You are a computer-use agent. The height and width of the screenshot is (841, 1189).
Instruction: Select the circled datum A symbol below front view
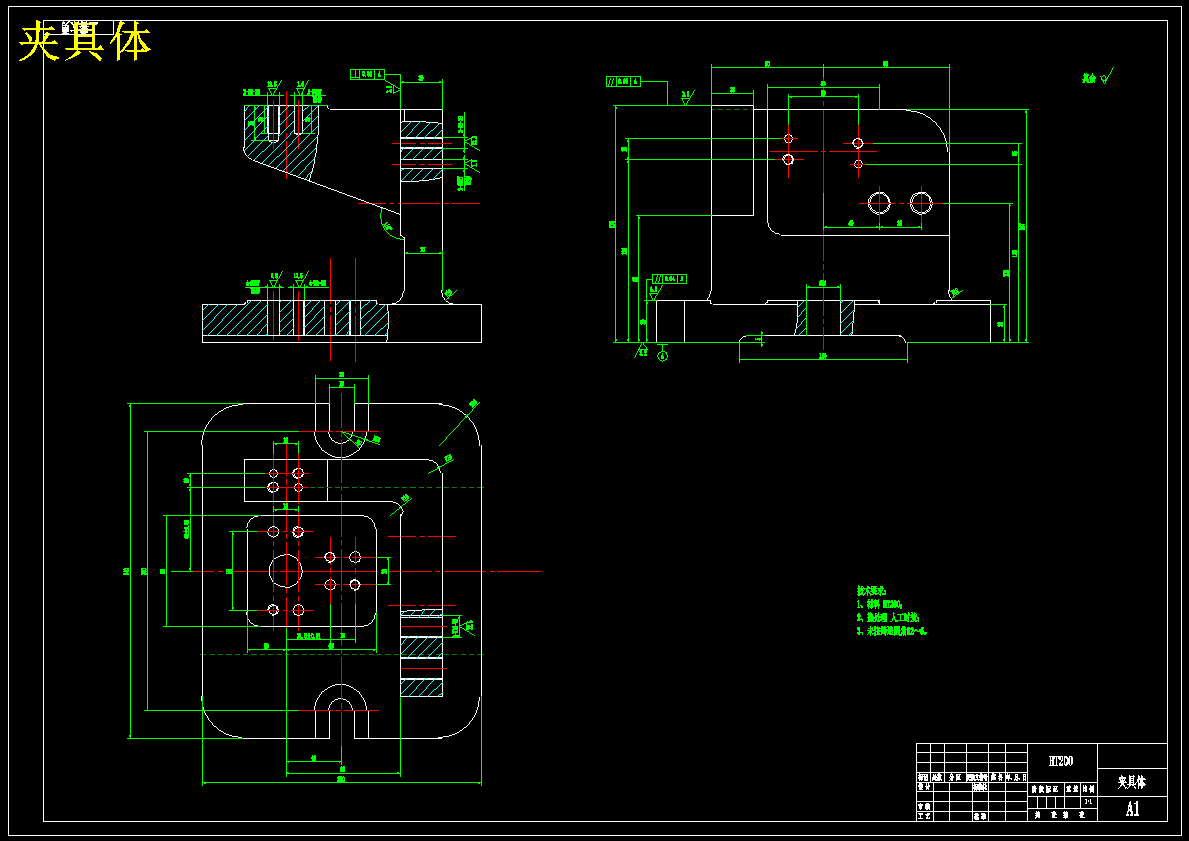coord(662,356)
